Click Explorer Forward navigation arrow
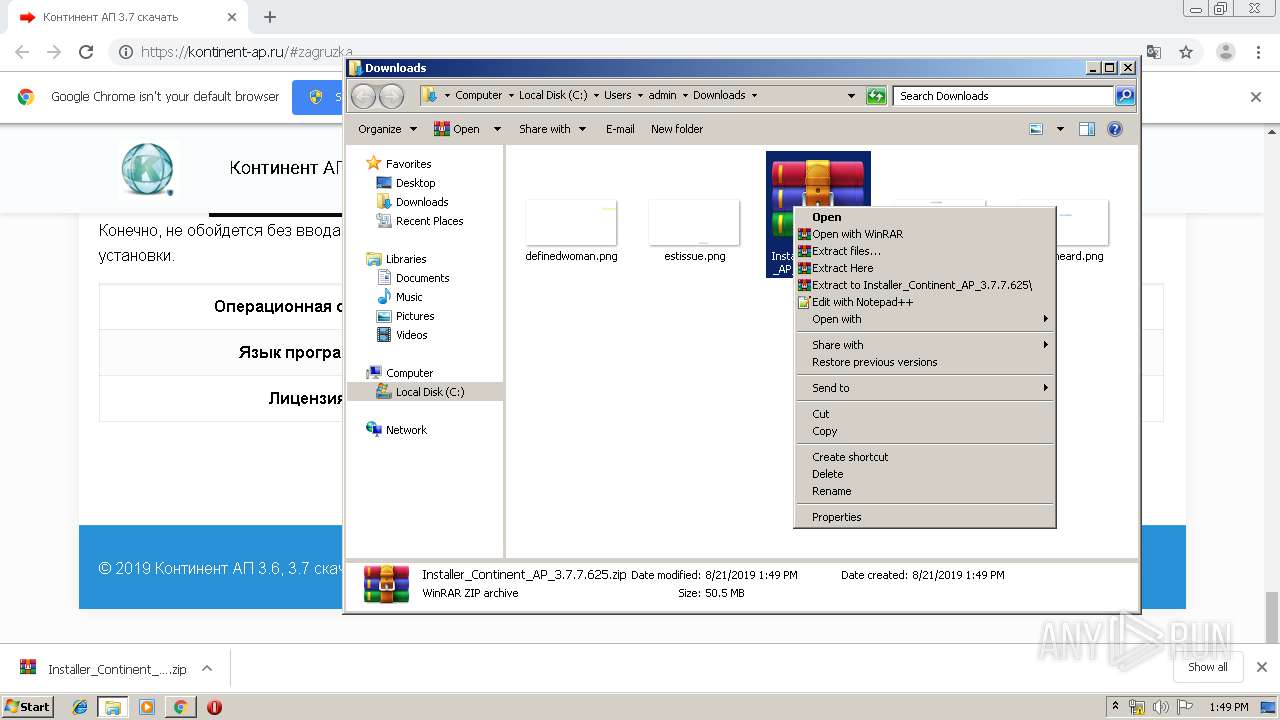 [x=391, y=96]
